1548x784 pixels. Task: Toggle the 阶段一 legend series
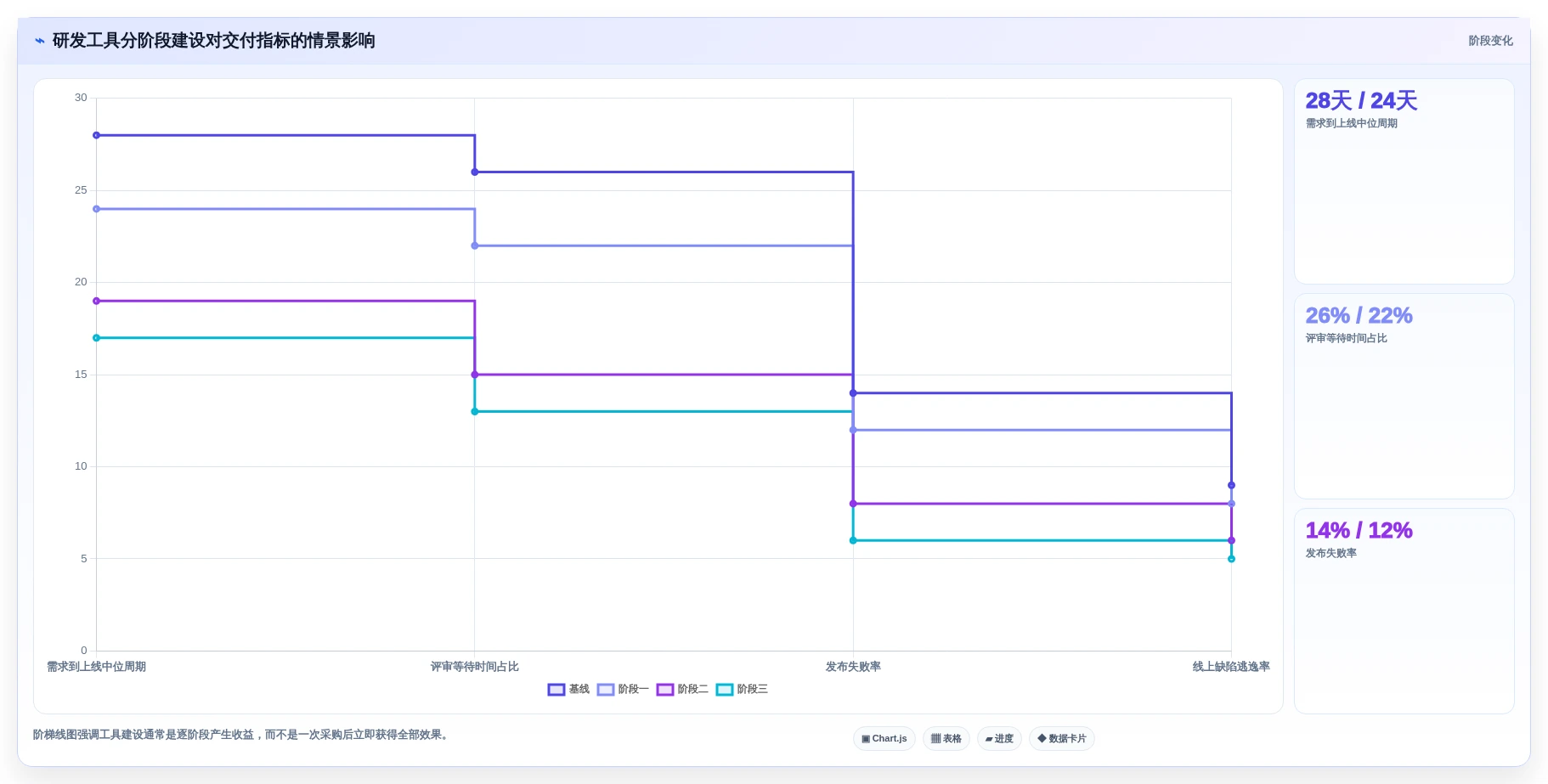[623, 689]
